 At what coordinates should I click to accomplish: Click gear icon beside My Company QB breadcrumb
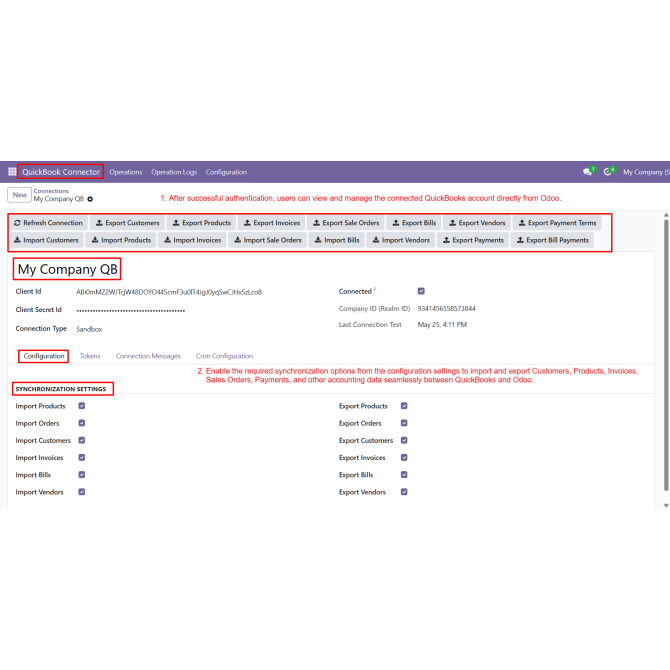[90, 199]
